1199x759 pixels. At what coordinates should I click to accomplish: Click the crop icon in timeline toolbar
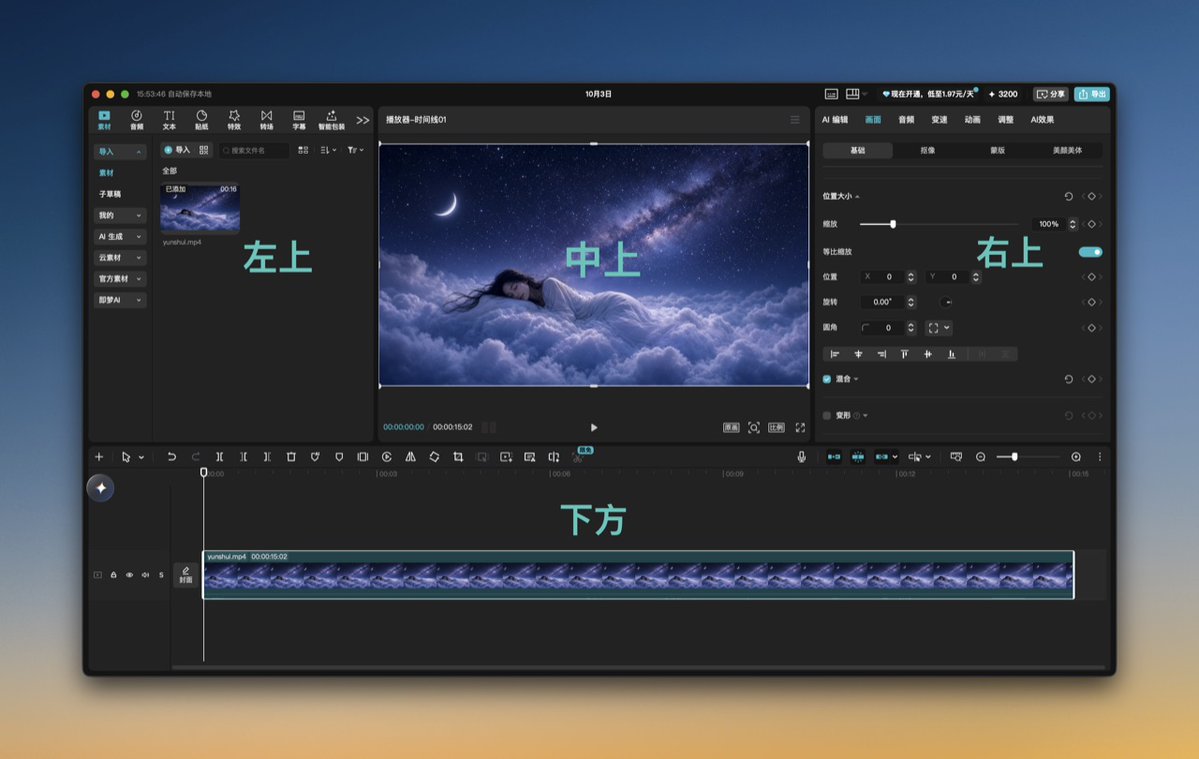click(x=458, y=457)
